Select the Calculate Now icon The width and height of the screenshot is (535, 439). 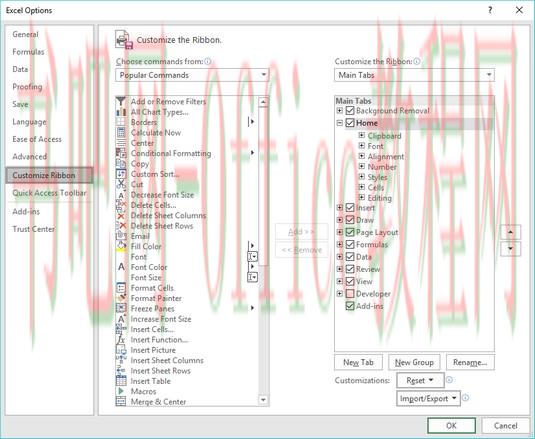(121, 133)
